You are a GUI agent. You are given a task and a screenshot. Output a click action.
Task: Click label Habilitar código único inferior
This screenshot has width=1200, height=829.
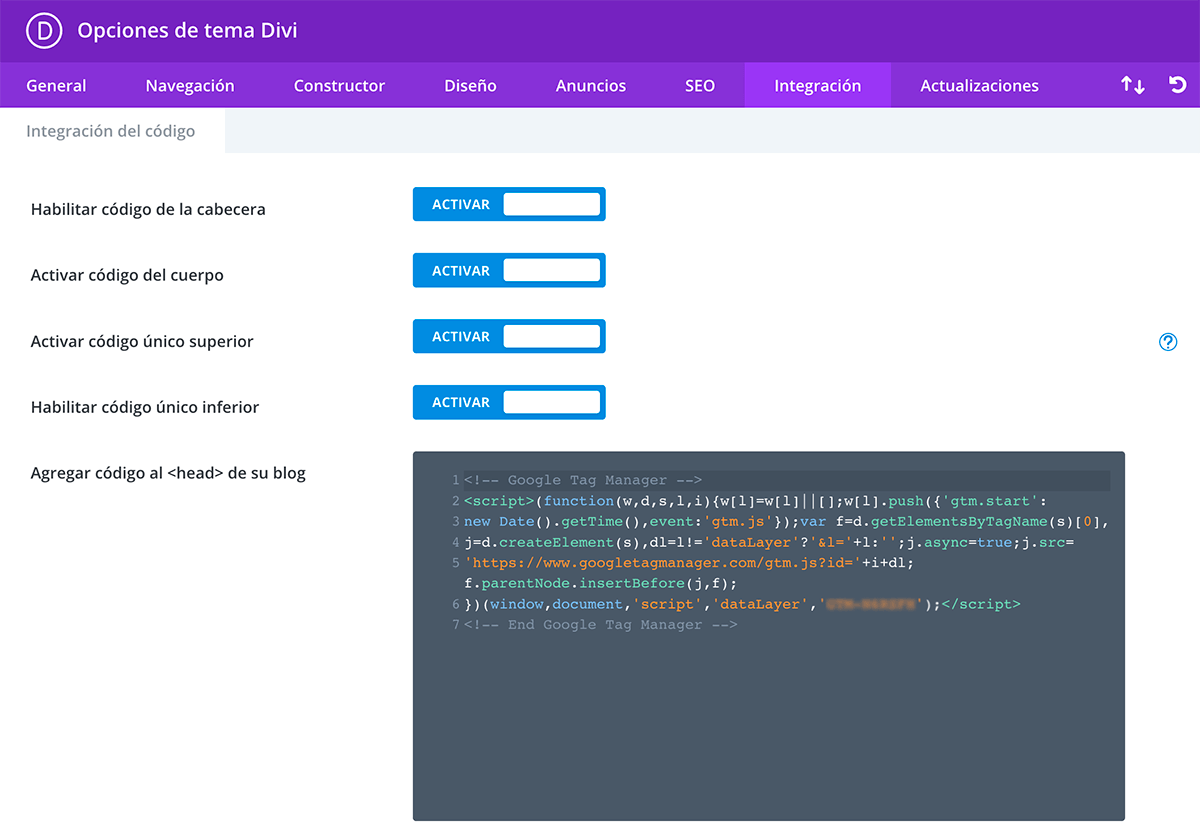[x=145, y=407]
